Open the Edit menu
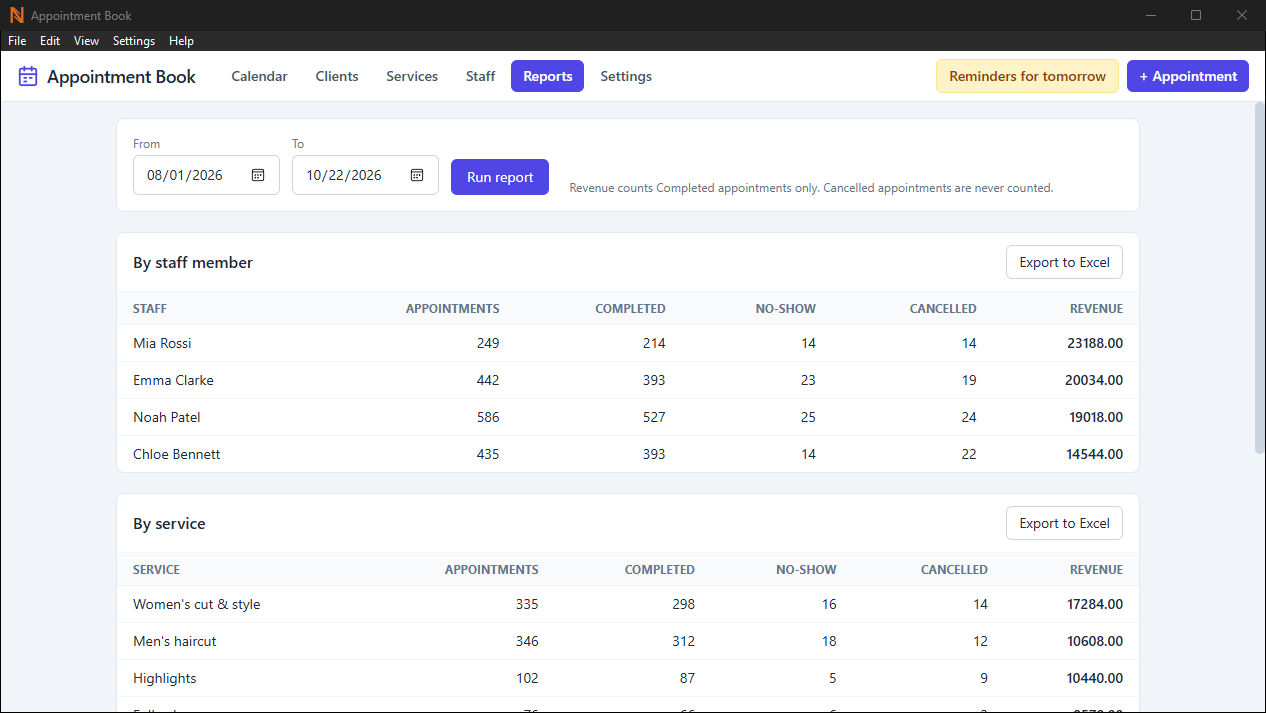1266x713 pixels. [50, 41]
